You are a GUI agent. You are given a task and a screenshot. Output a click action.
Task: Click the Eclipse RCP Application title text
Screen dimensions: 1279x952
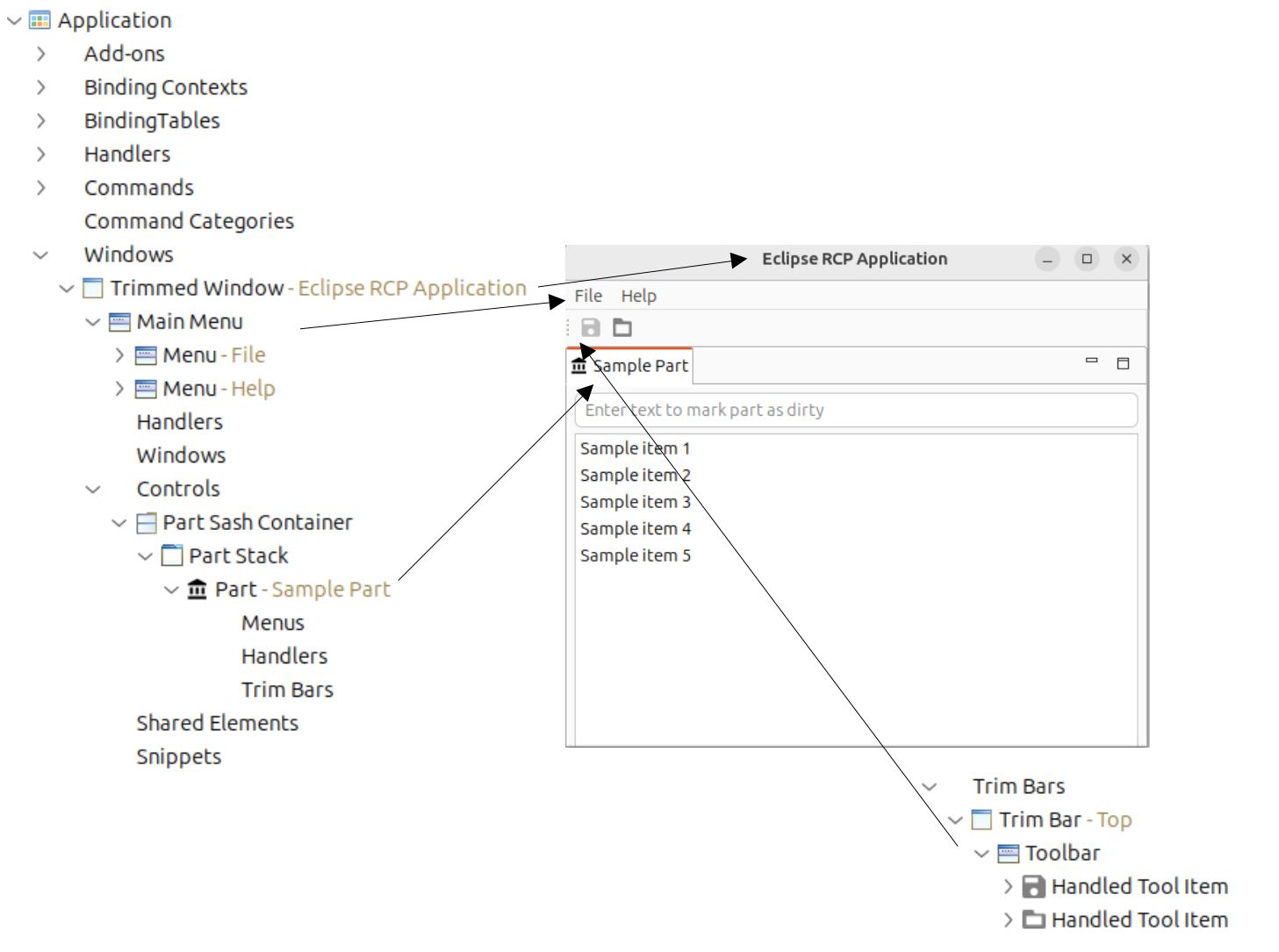tap(854, 259)
